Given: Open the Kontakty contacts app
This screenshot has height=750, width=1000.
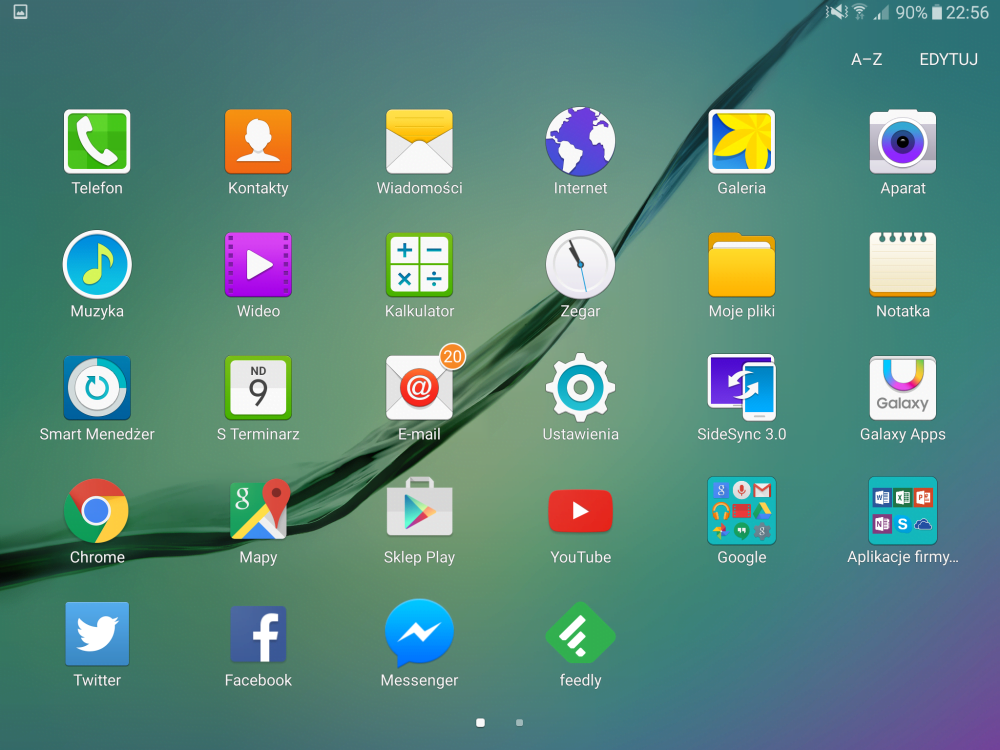Looking at the screenshot, I should (258, 142).
